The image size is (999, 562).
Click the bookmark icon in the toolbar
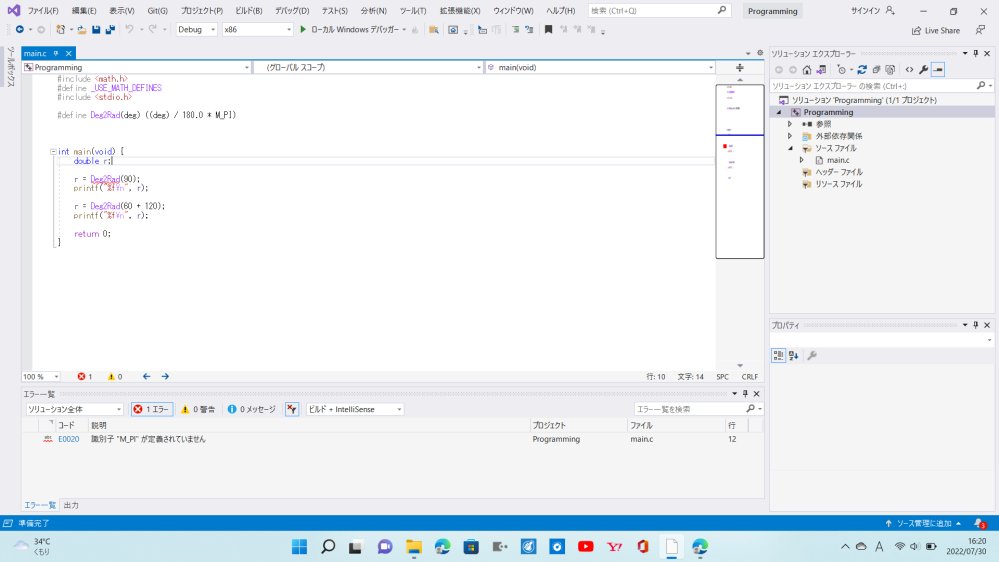point(549,29)
